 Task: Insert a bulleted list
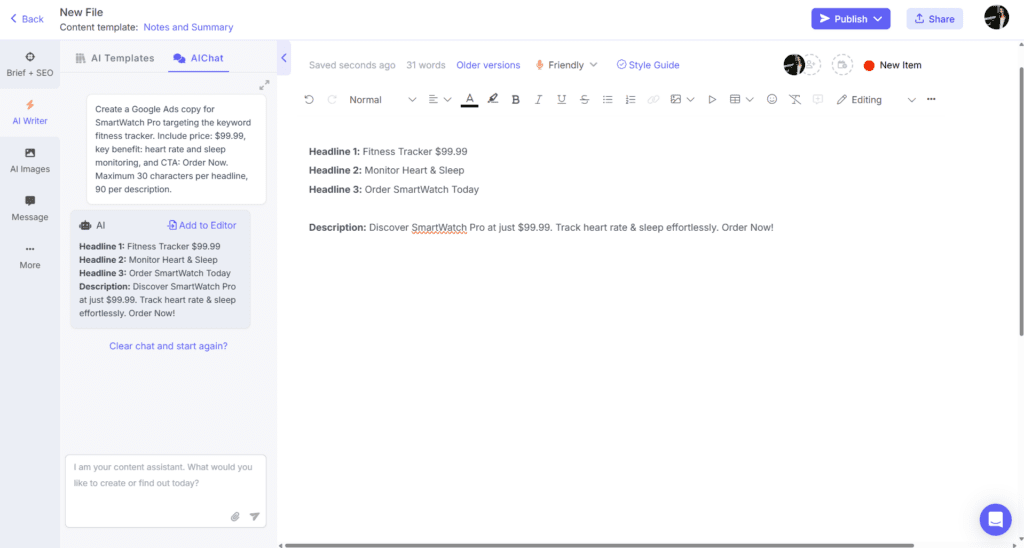(x=607, y=99)
